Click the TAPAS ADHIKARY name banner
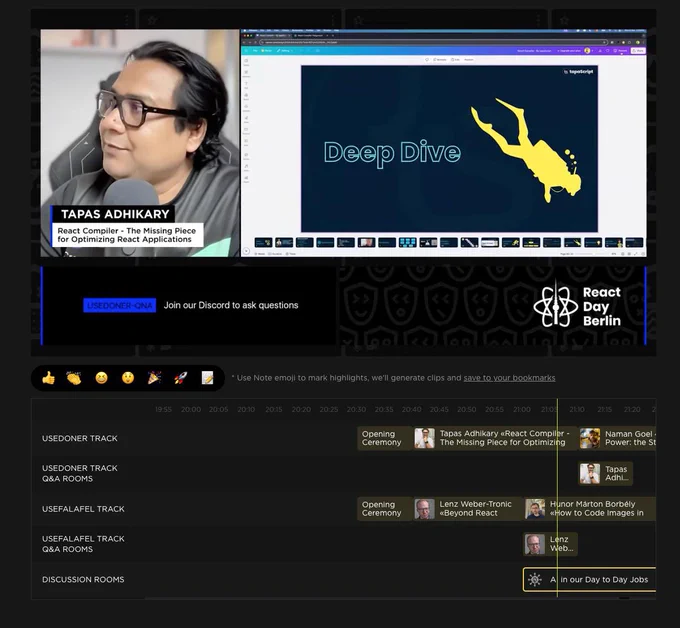The width and height of the screenshot is (680, 628). [114, 214]
